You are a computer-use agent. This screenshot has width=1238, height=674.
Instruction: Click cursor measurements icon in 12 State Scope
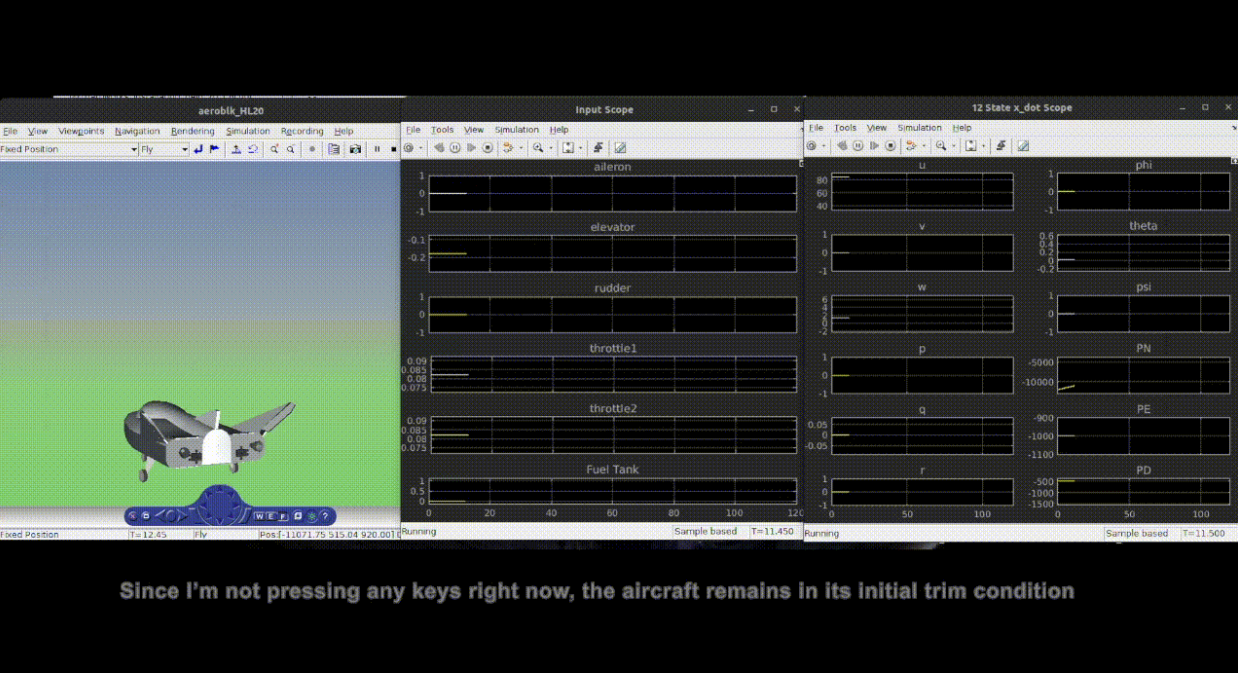(x=1023, y=146)
